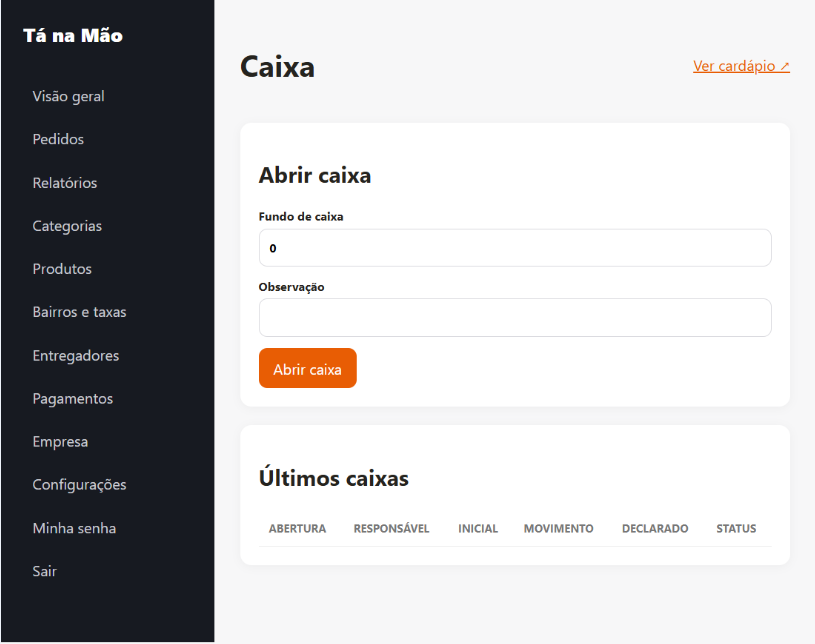
Task: Click the Observação label
Action: 292,287
